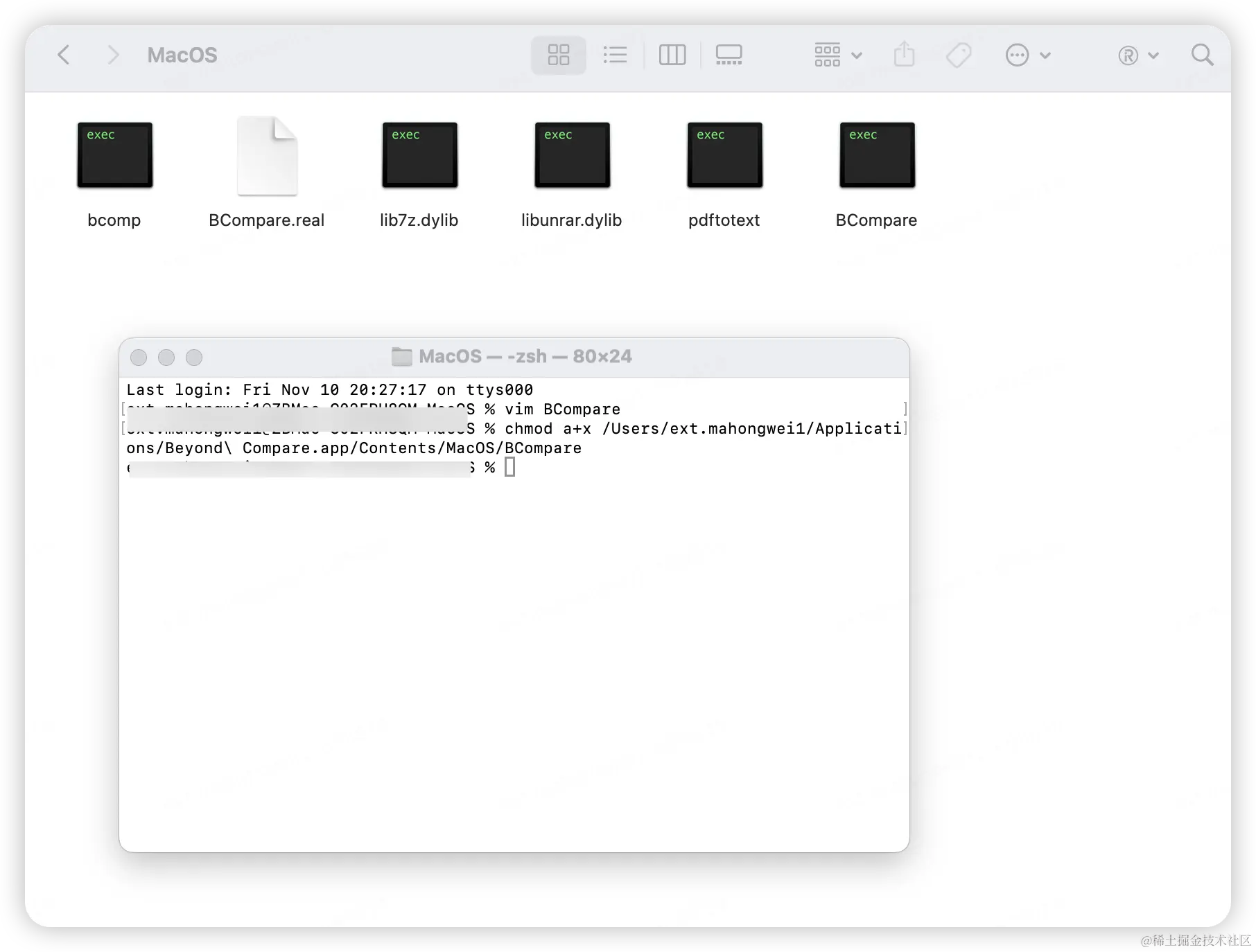Click the folder proxy icon in Terminal title
This screenshot has height=952, width=1256.
pyautogui.click(x=401, y=357)
